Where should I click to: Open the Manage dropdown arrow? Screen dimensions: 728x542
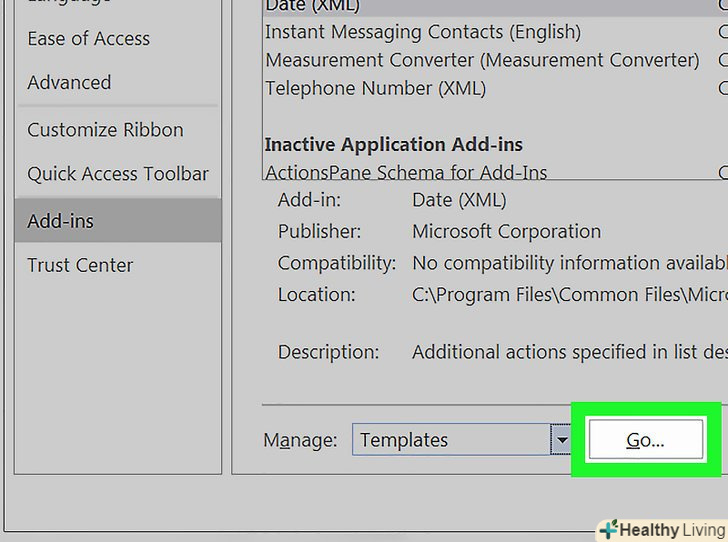tap(562, 440)
